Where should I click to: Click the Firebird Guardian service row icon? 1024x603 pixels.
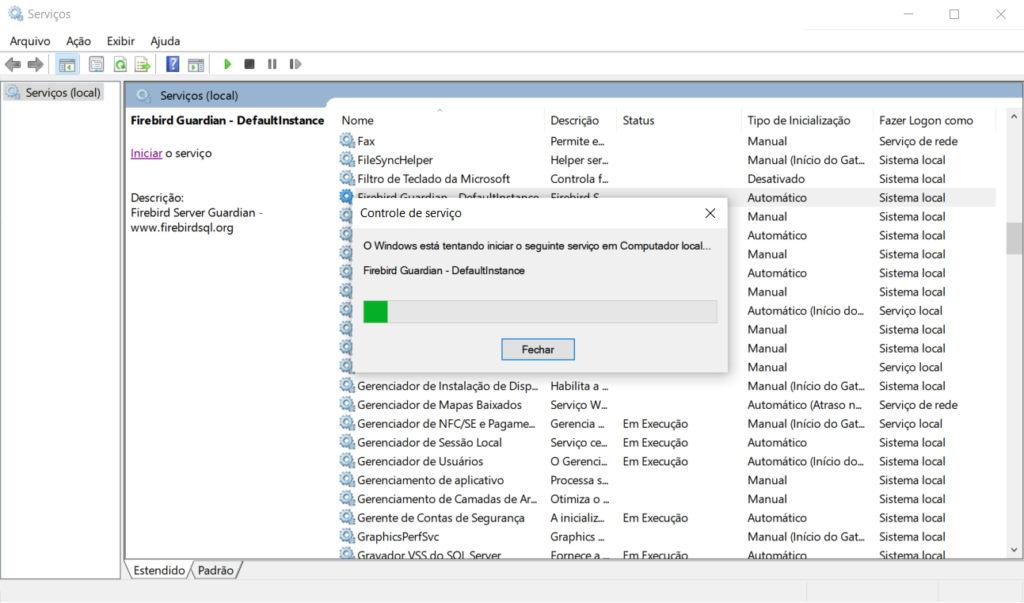point(347,197)
